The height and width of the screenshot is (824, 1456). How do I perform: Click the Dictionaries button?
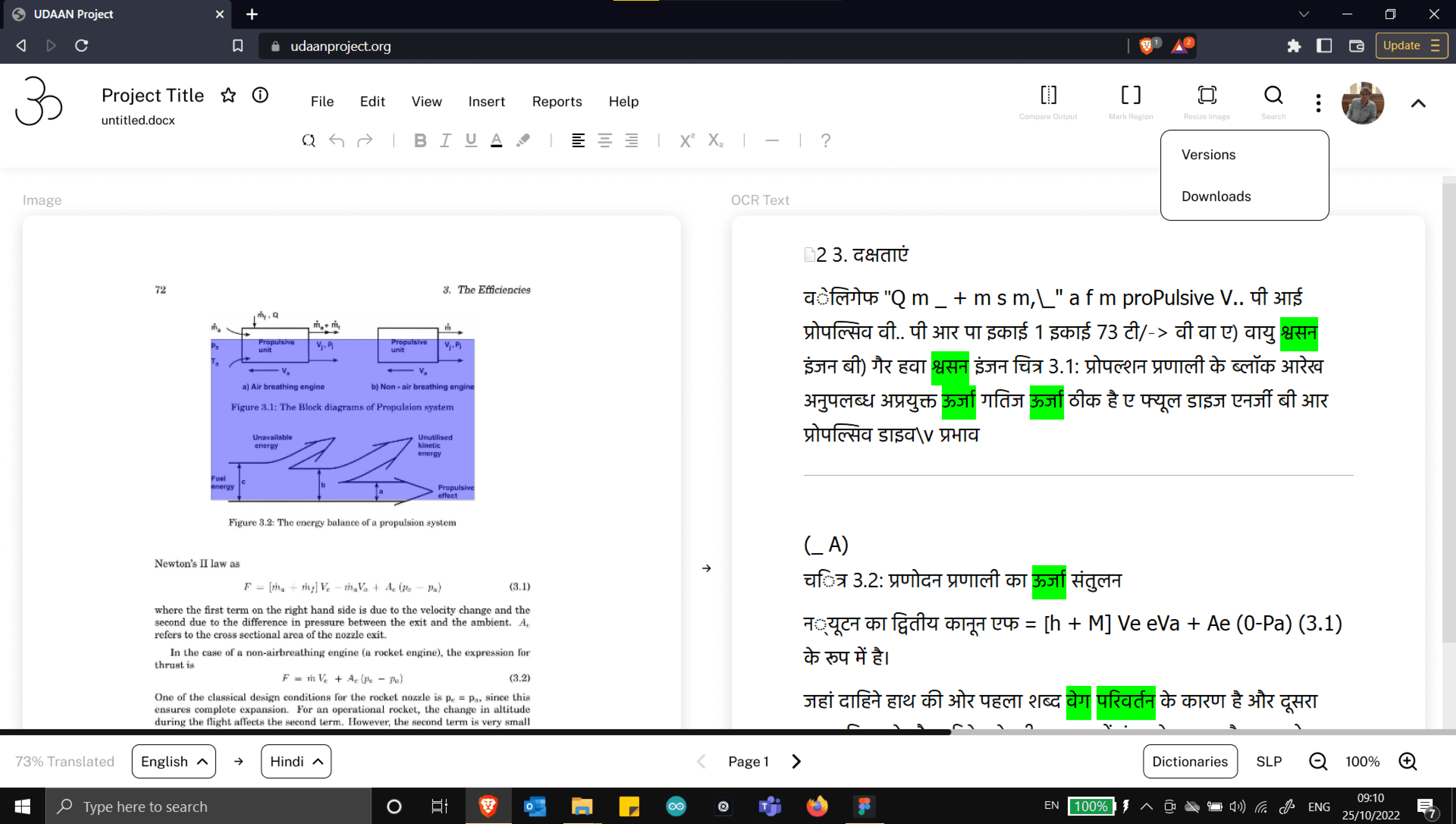click(1189, 761)
